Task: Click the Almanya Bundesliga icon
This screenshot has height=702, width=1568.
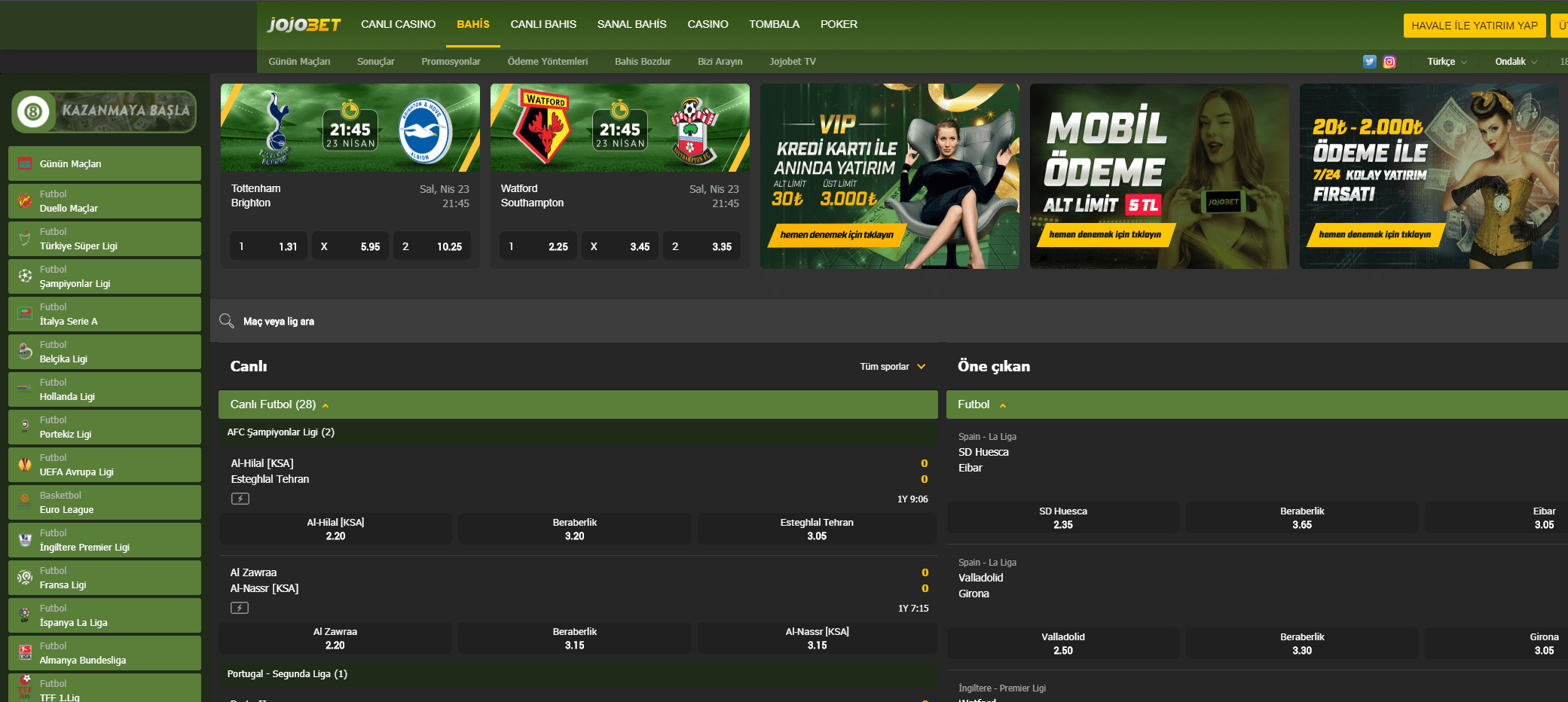Action: pyautogui.click(x=25, y=652)
